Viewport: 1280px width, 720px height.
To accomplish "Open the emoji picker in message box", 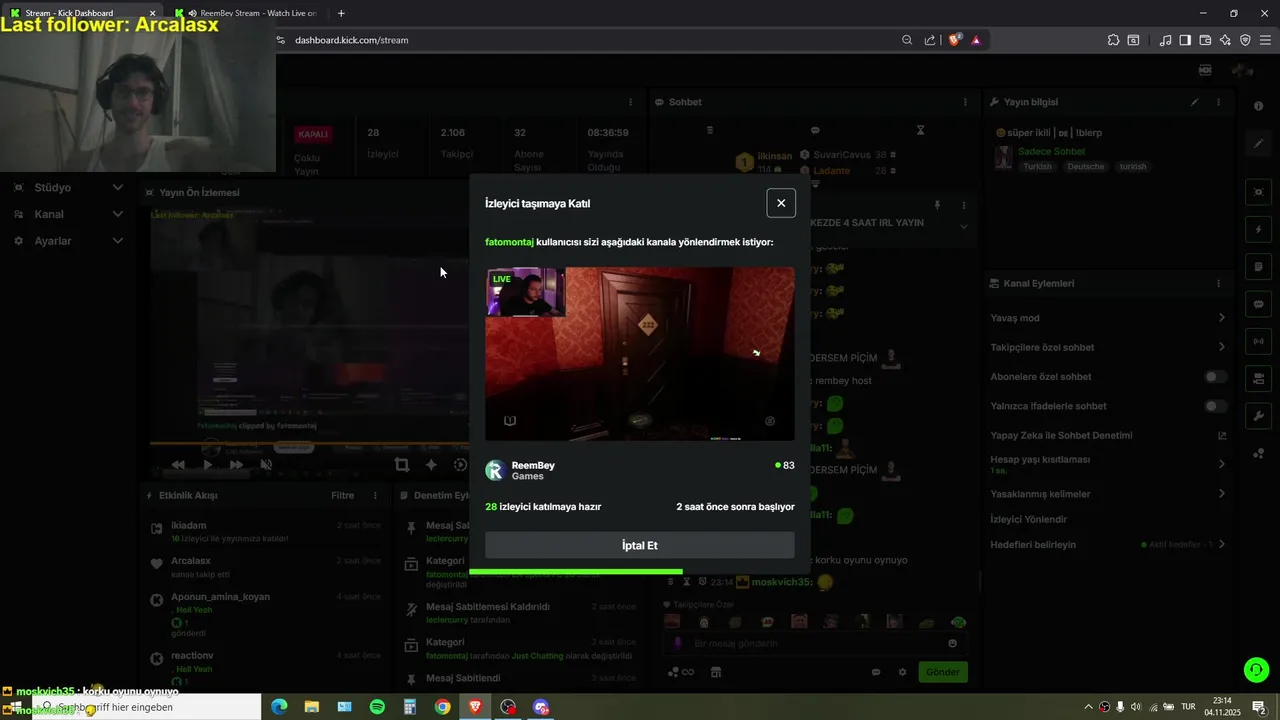I will tap(952, 643).
